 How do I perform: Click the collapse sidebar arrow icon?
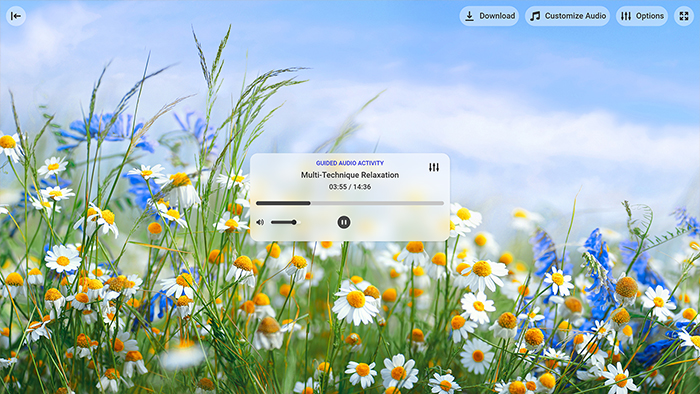[16, 16]
